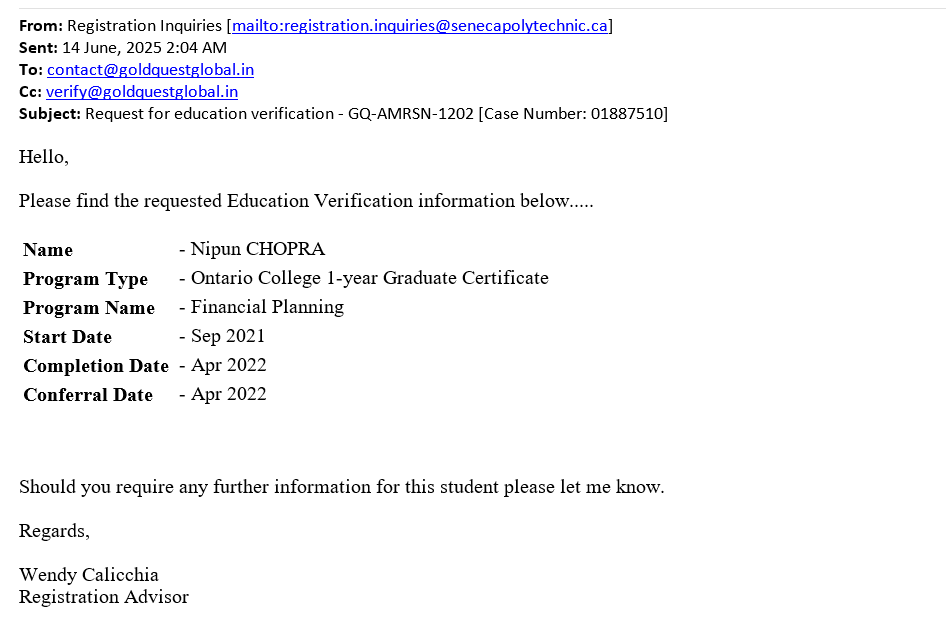Click the student name Nipun CHOPRA
Viewport: 946px width, 622px height.
(258, 249)
